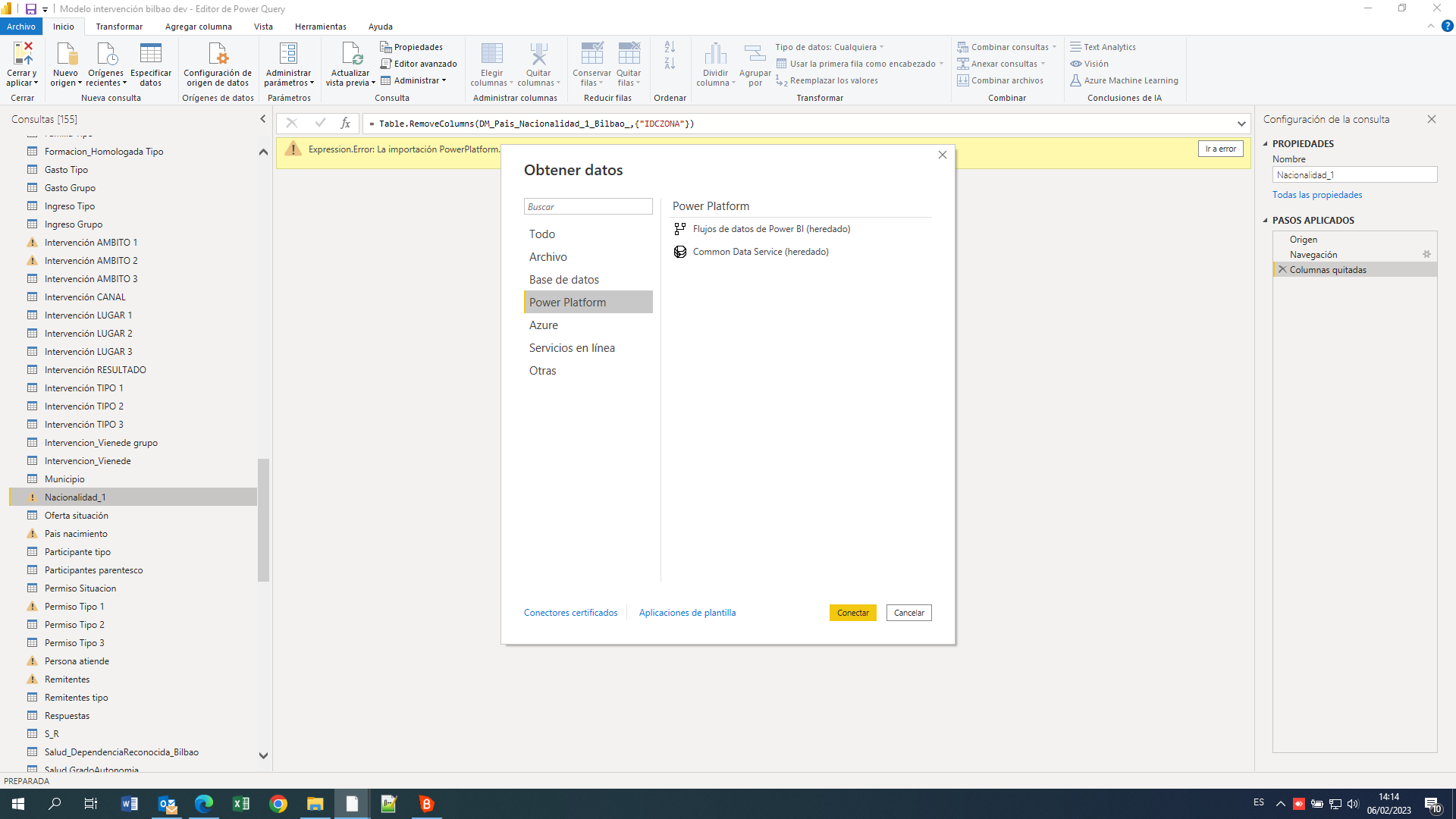Image resolution: width=1456 pixels, height=819 pixels.
Task: Delete the Columnas quitadas step
Action: pos(1282,270)
